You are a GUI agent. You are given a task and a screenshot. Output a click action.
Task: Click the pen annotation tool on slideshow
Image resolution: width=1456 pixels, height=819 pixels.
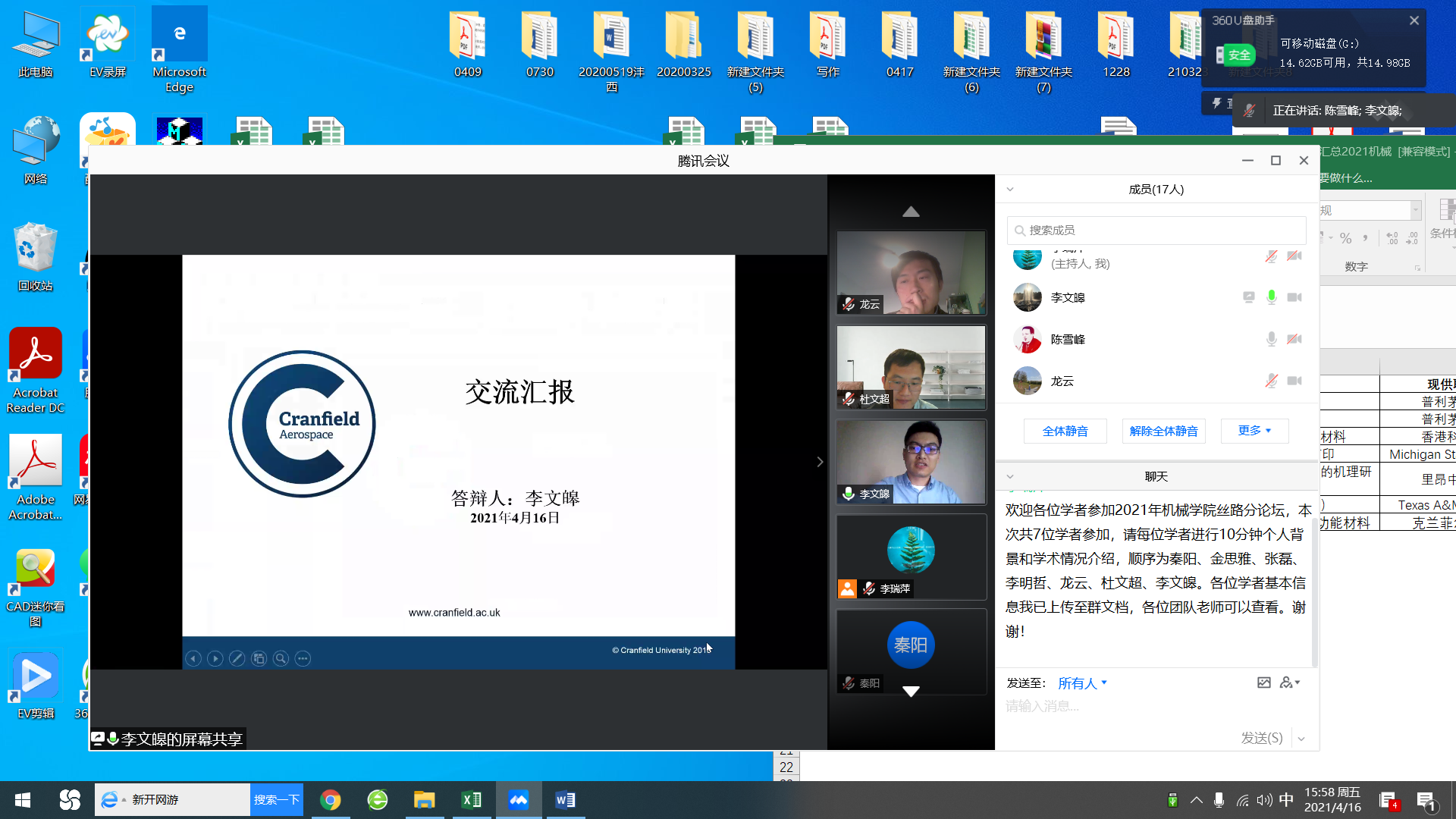click(x=237, y=658)
